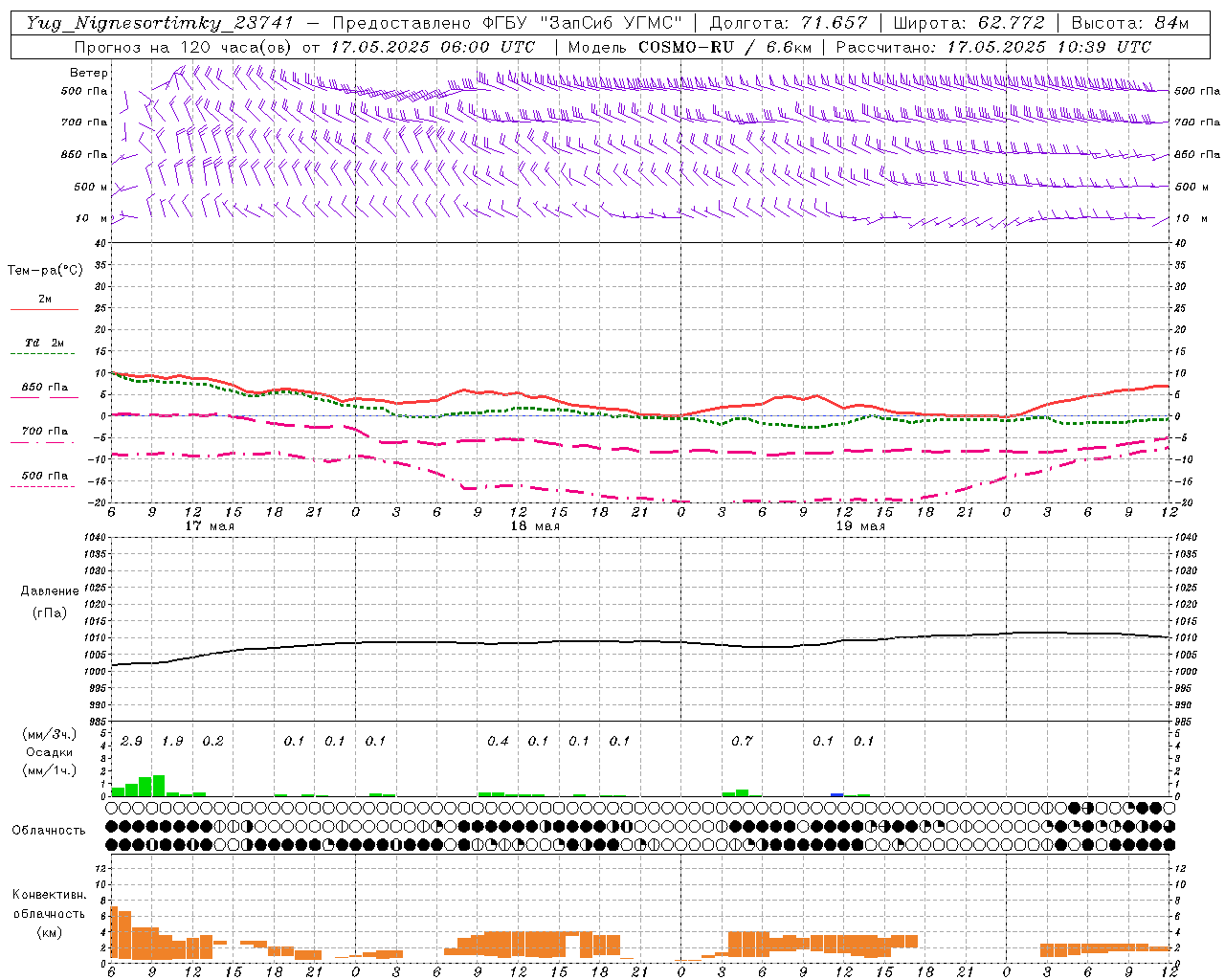Click the 19 мая date label
Image resolution: width=1225 pixels, height=980 pixels.
(860, 526)
